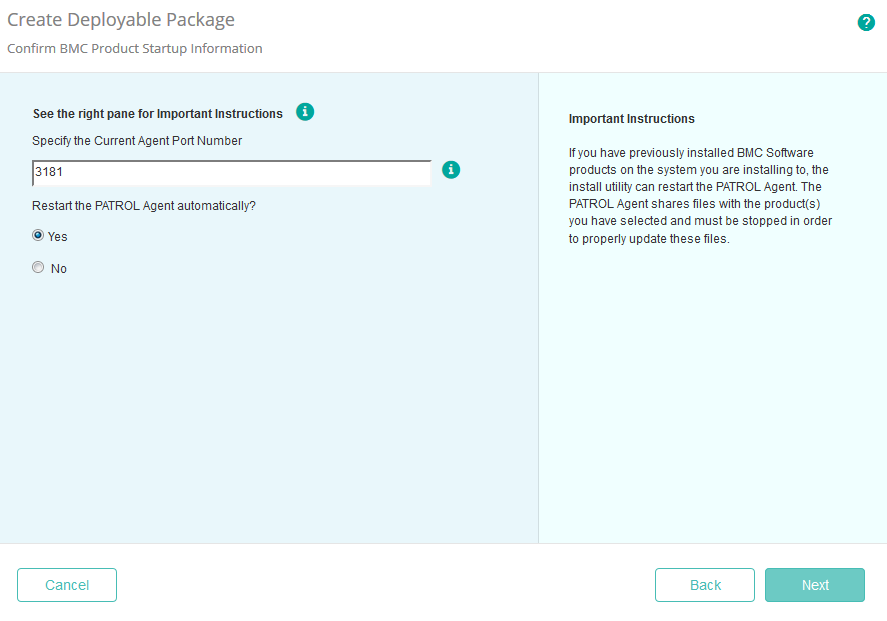The width and height of the screenshot is (887, 621).
Task: Click the "Create Deployable Package" title
Action: tap(120, 19)
